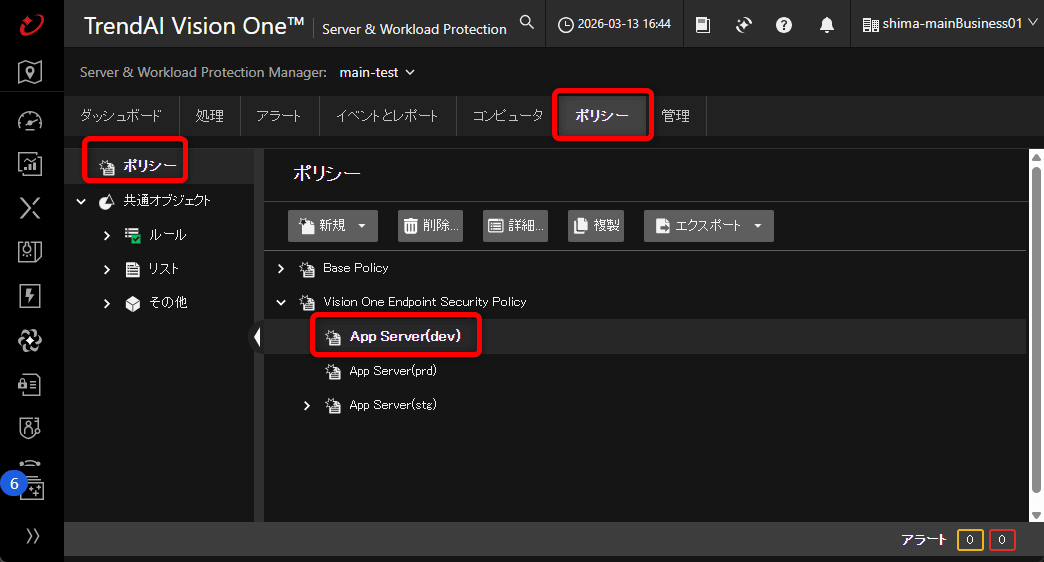Image resolution: width=1044 pixels, height=562 pixels.
Task: Switch to the コンピュータ tab
Action: [x=507, y=116]
